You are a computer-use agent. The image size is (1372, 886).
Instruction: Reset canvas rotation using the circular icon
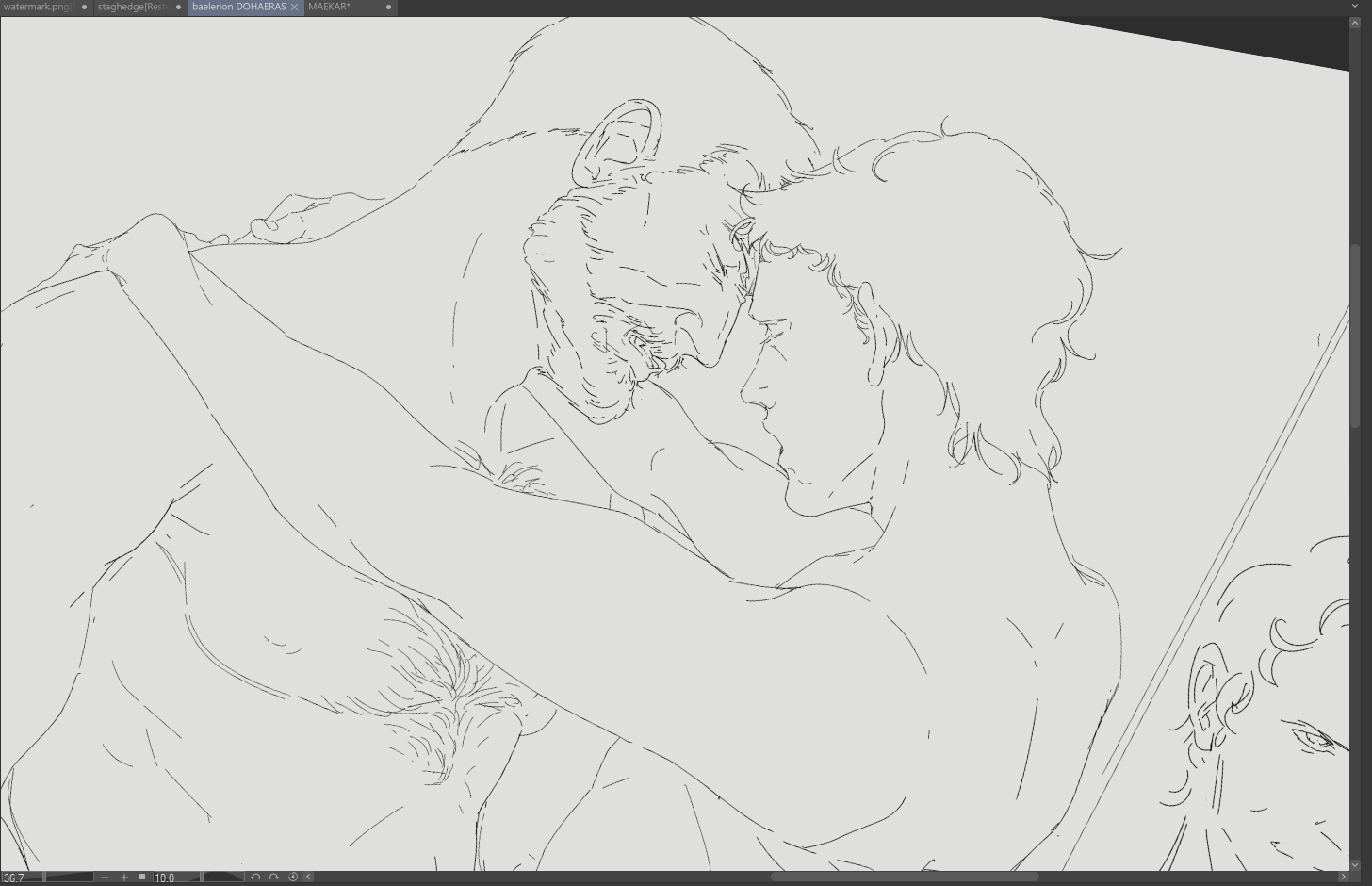[x=292, y=877]
